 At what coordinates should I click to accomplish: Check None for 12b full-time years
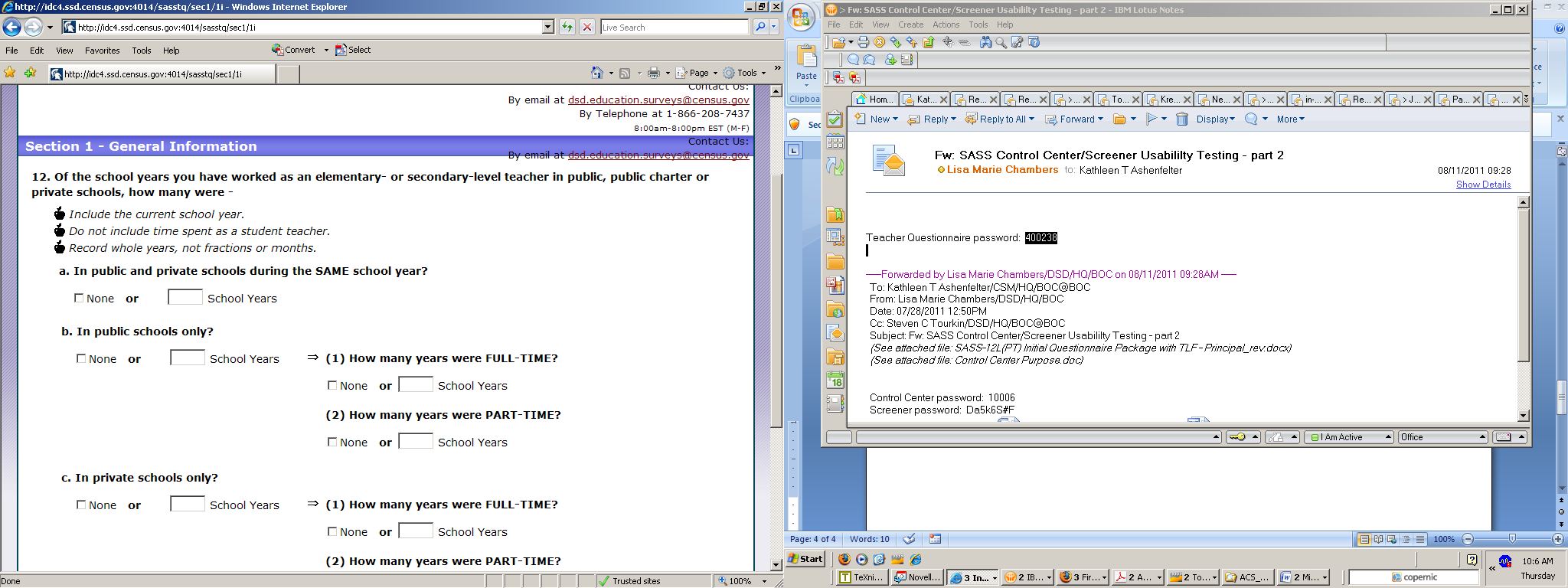tap(332, 385)
